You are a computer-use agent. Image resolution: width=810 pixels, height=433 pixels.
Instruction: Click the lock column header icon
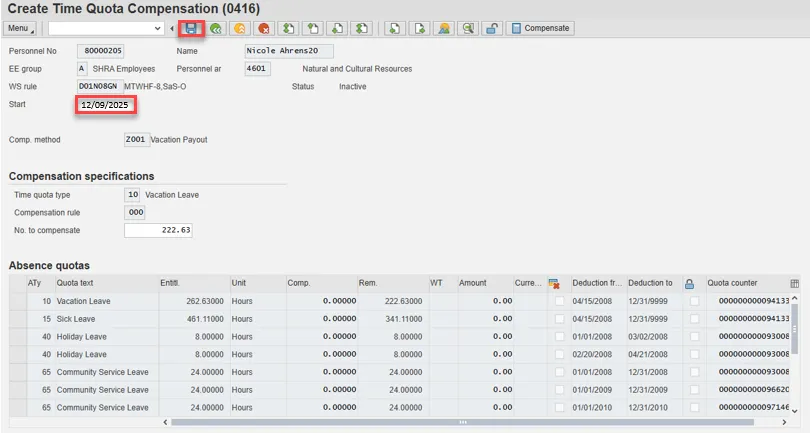(x=690, y=283)
